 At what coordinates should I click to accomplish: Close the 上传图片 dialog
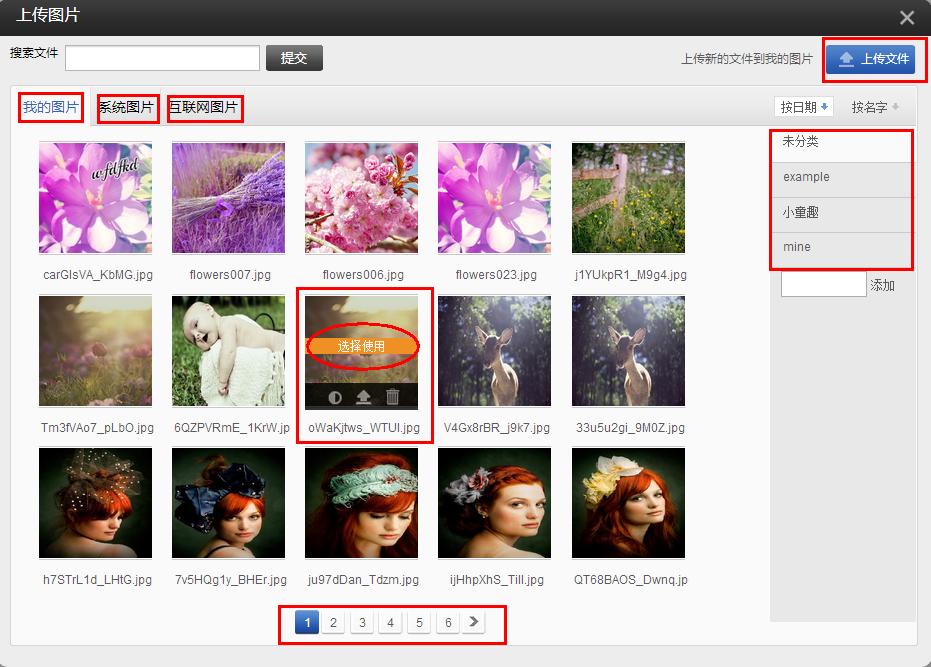coord(907,17)
